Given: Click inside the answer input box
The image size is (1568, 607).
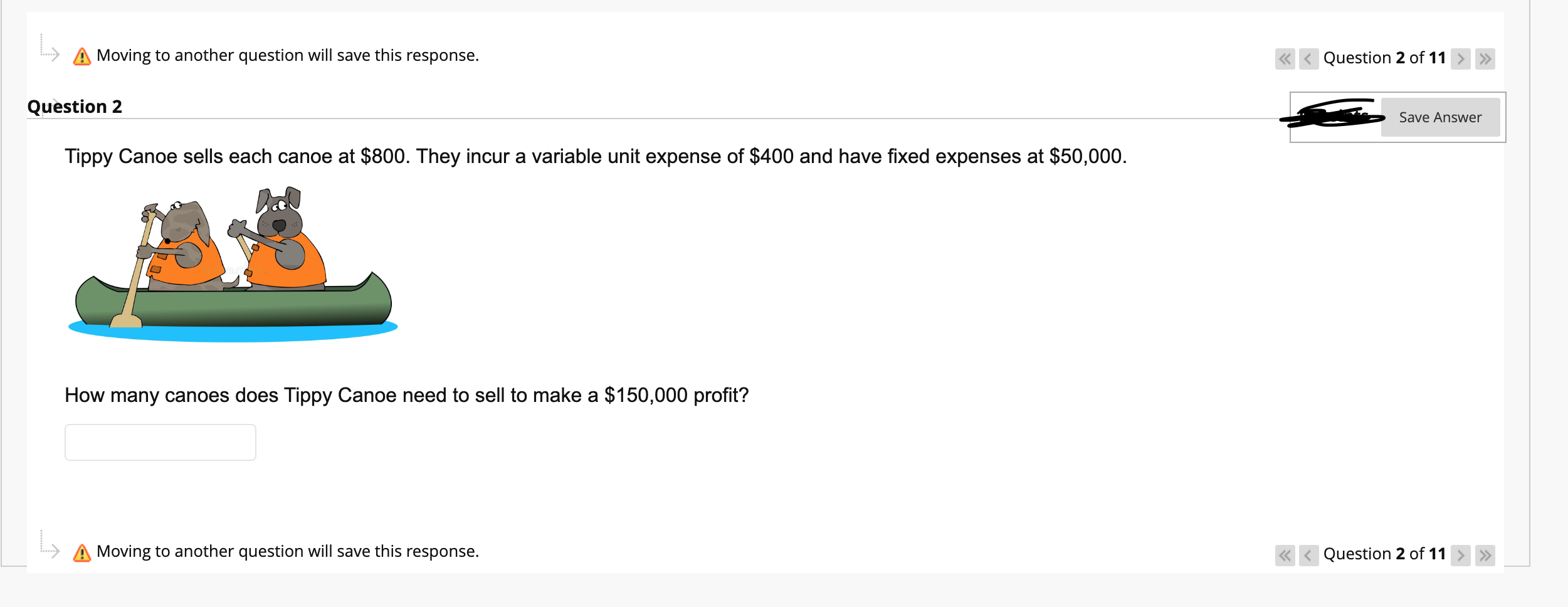Looking at the screenshot, I should (160, 442).
